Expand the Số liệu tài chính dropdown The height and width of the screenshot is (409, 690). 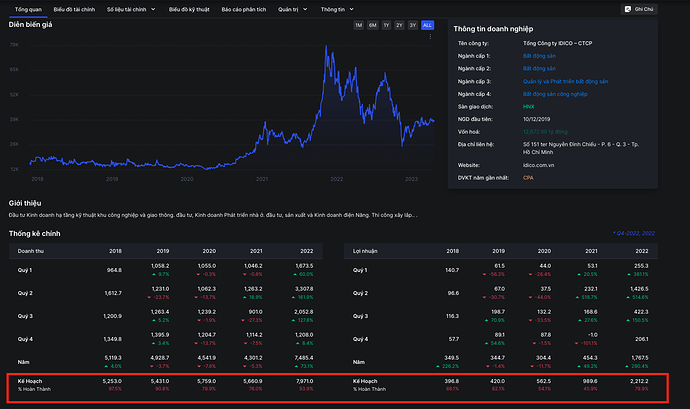coord(129,8)
